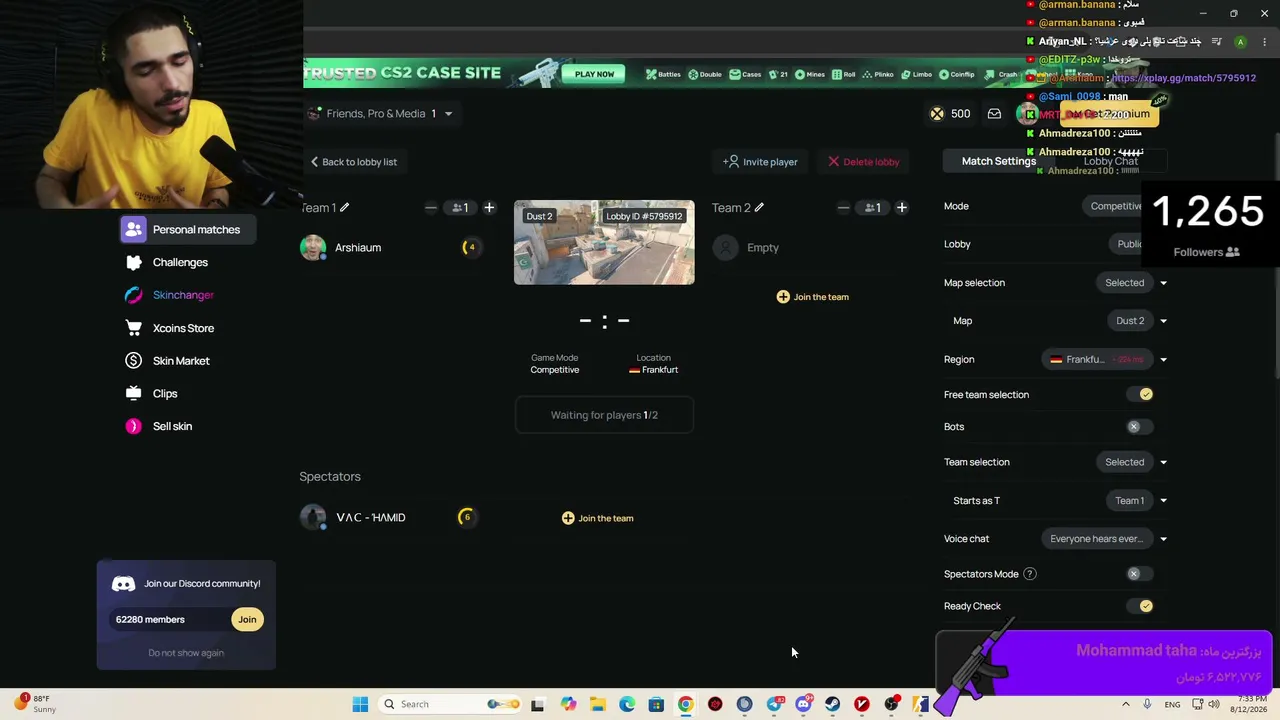Click the Delete lobby button
Image resolution: width=1280 pixels, height=720 pixels.
coord(864,162)
